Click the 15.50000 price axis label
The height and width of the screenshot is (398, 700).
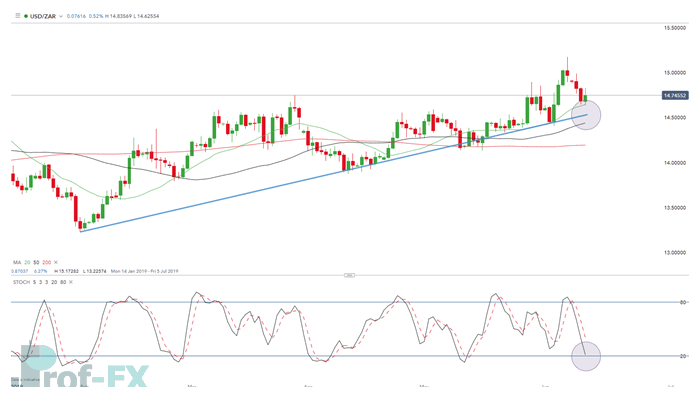point(675,28)
